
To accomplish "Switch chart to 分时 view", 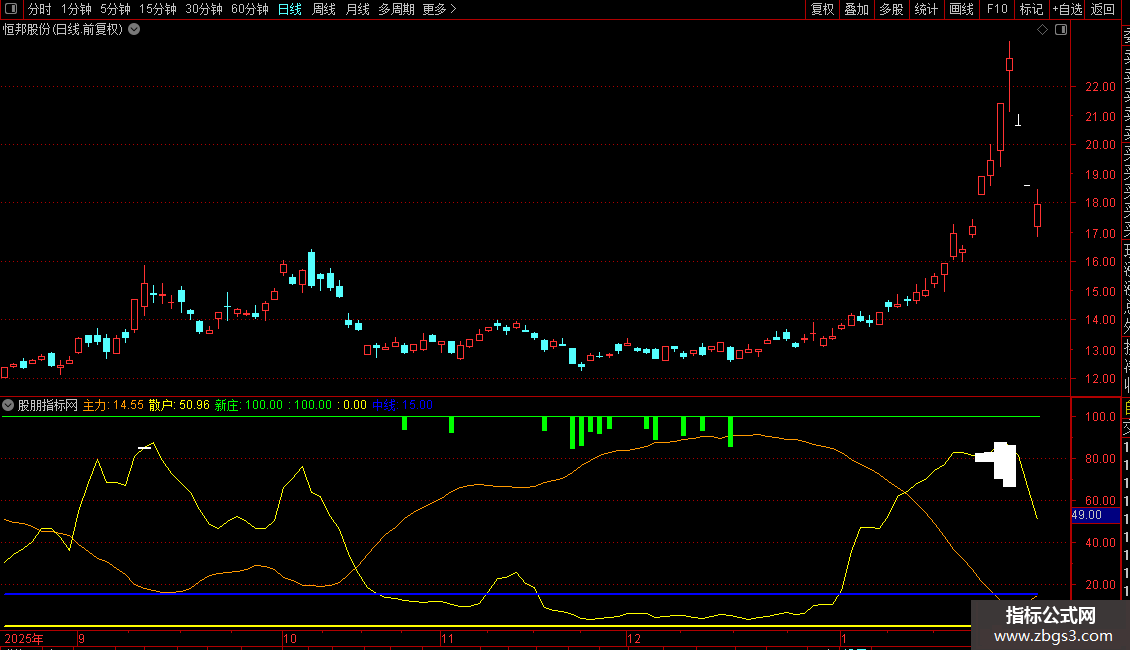I will tap(39, 9).
